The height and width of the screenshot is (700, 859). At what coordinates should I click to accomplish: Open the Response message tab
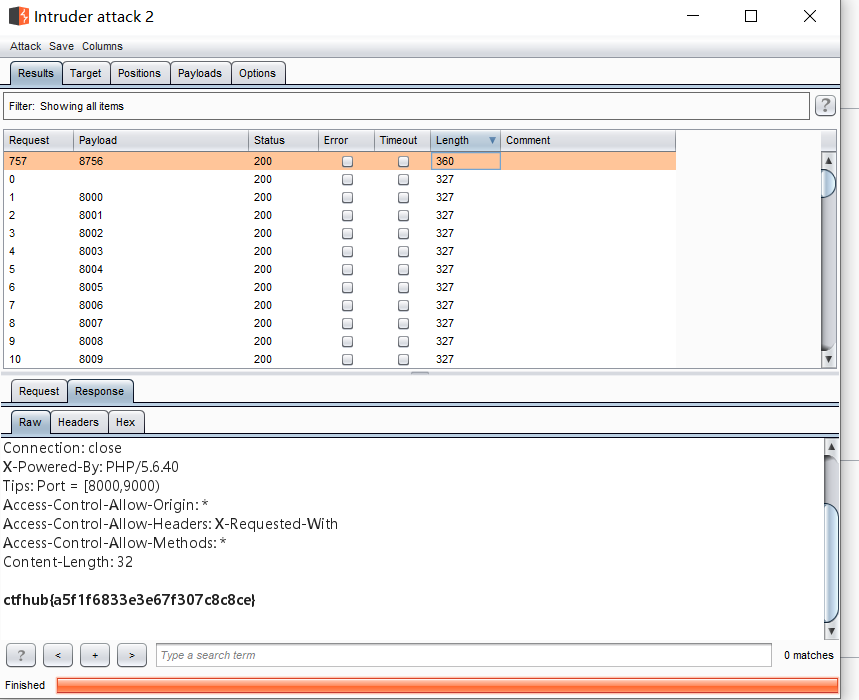100,391
